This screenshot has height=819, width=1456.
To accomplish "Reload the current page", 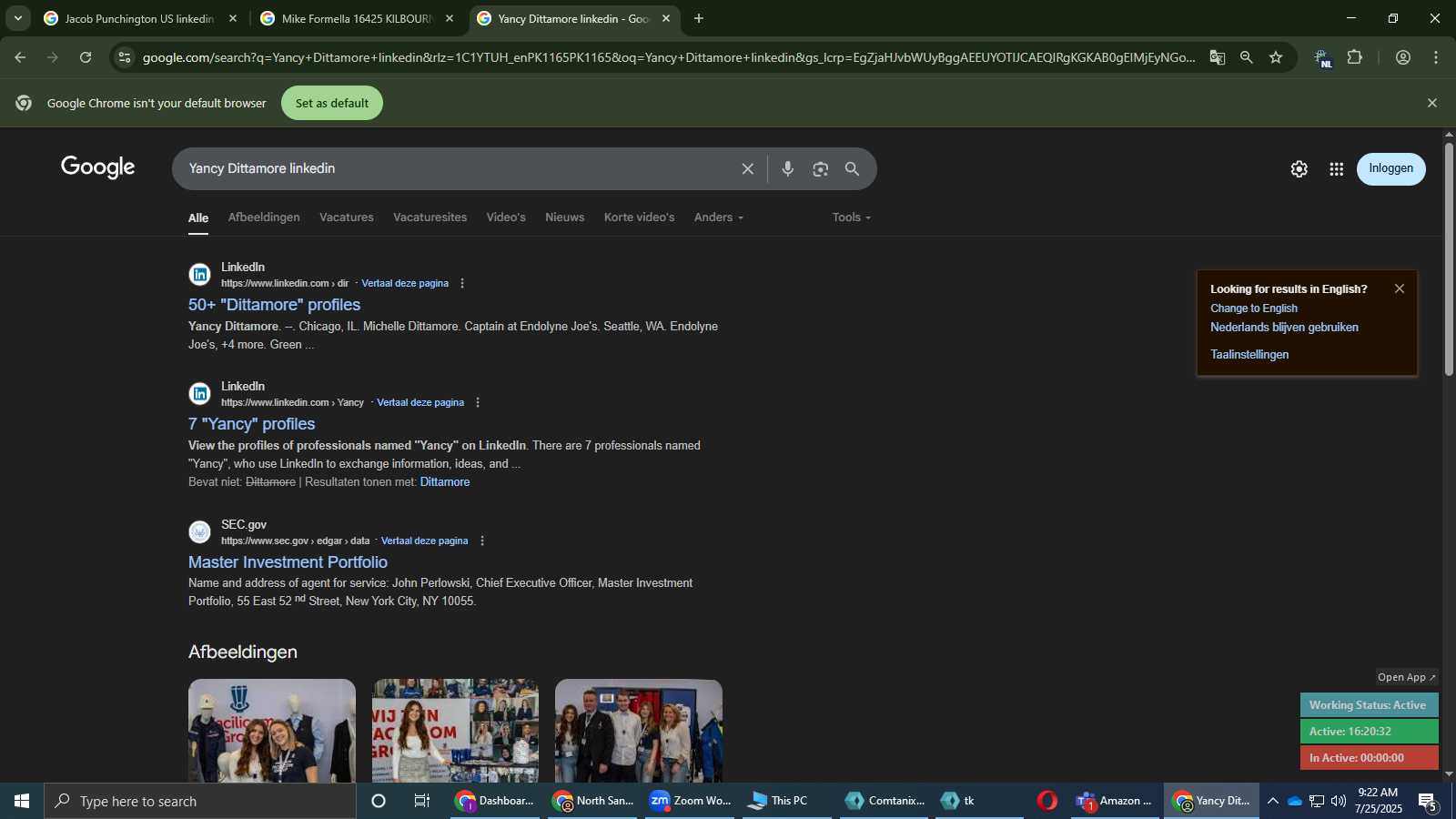I will (x=86, y=57).
